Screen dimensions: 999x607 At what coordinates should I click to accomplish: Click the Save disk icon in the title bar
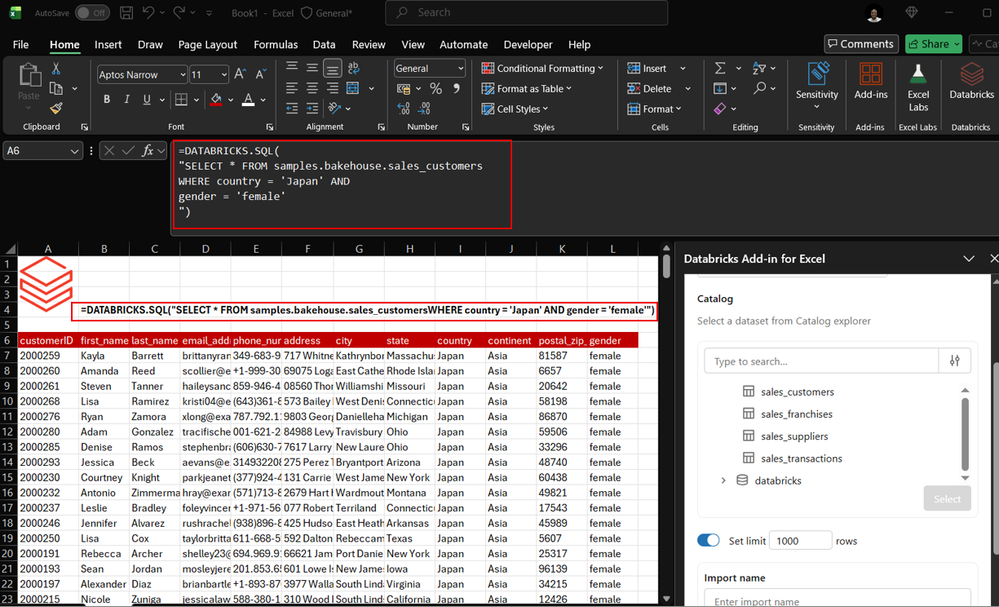(126, 12)
